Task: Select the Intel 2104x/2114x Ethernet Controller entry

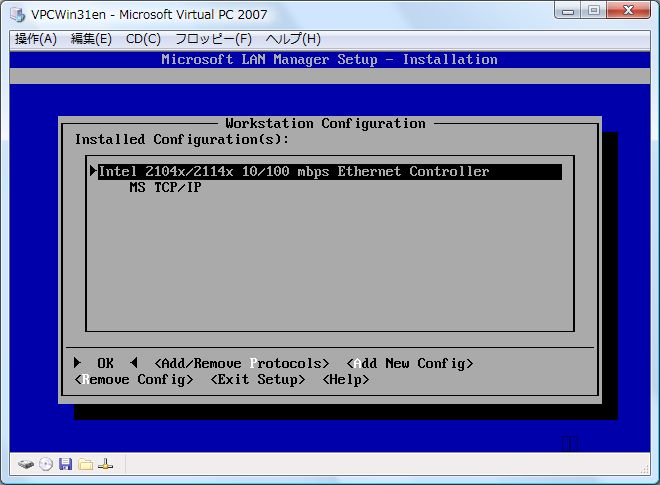Action: point(330,172)
